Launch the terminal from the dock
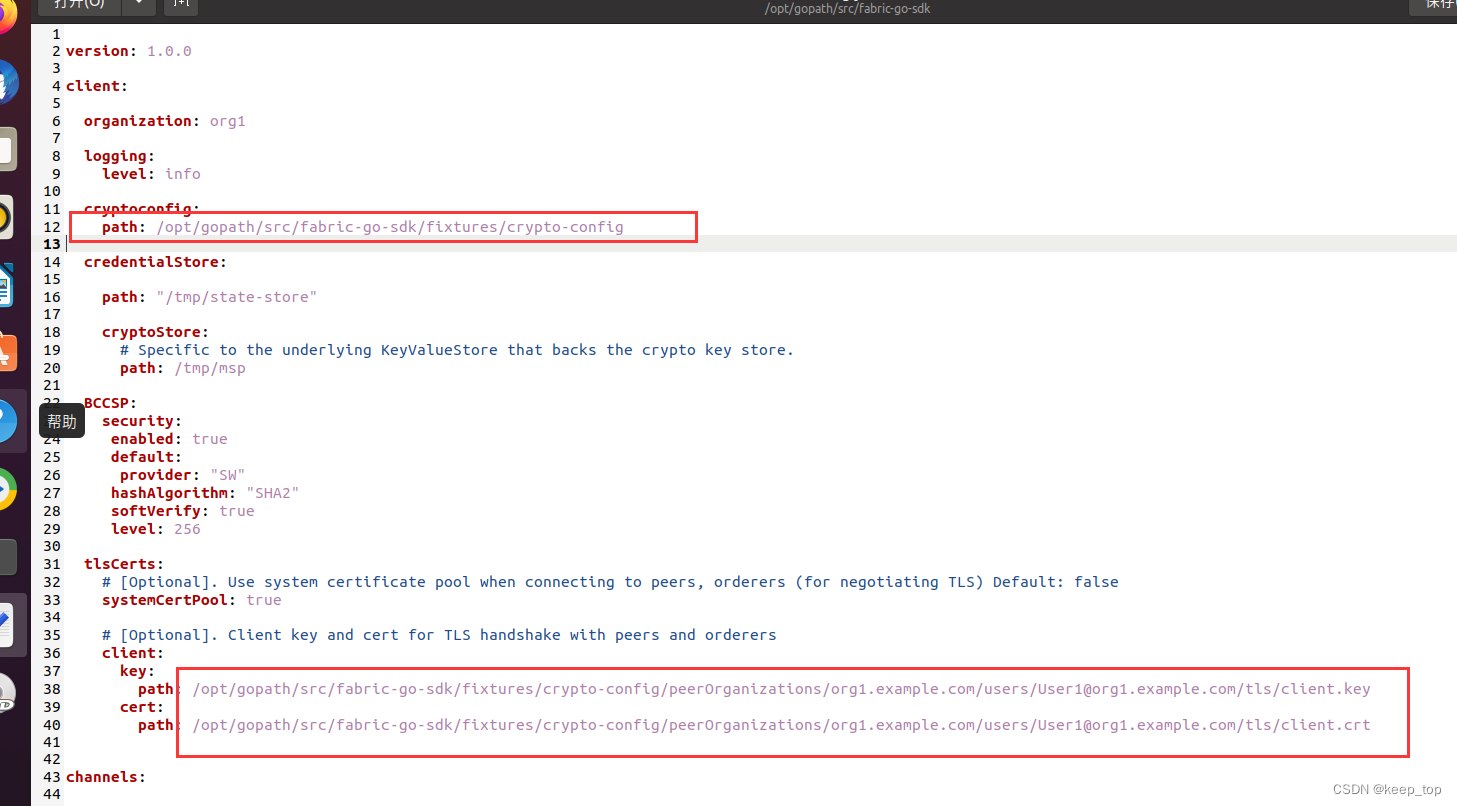 click(x=13, y=556)
